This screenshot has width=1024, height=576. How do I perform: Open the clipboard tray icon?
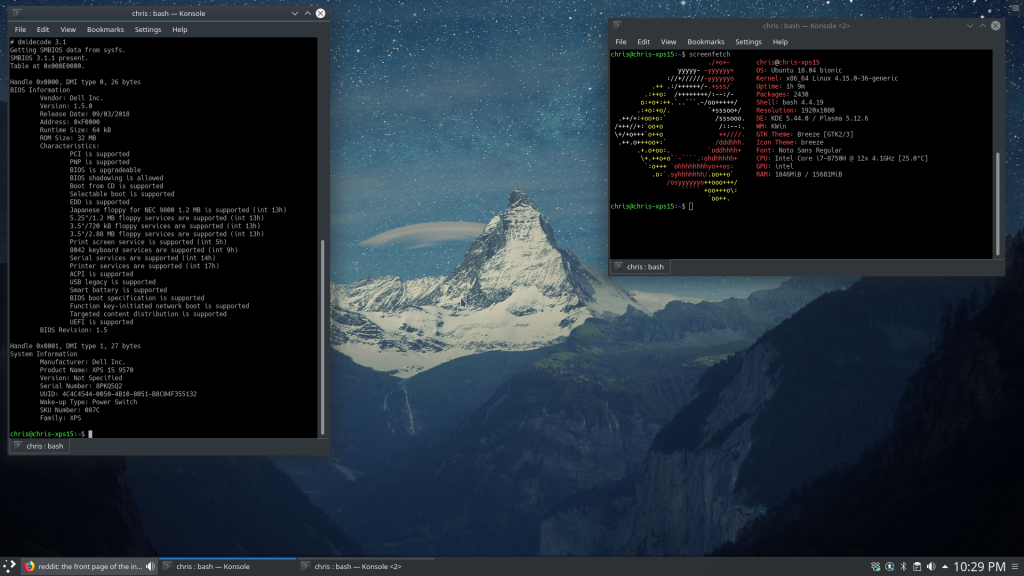coord(917,566)
